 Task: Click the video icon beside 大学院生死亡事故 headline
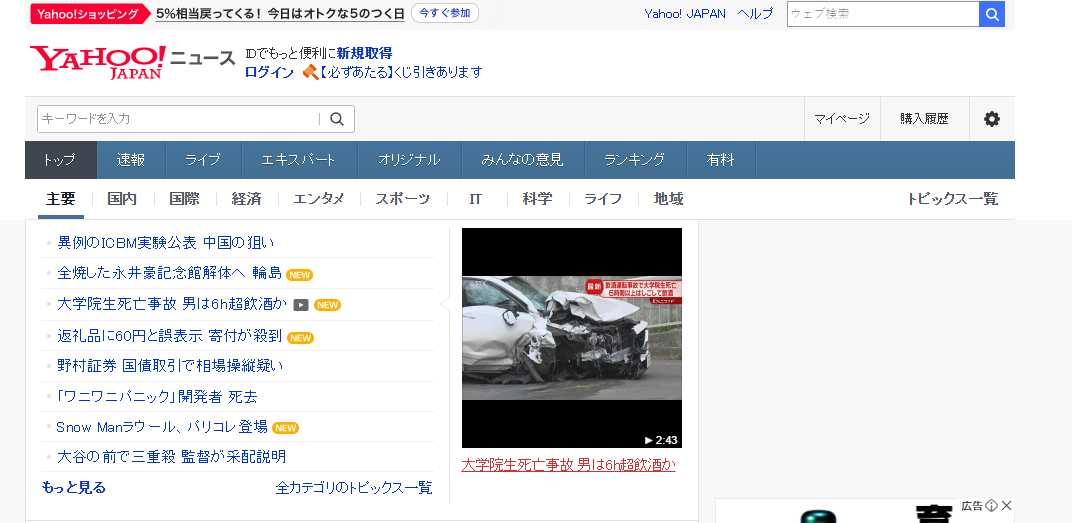(300, 305)
